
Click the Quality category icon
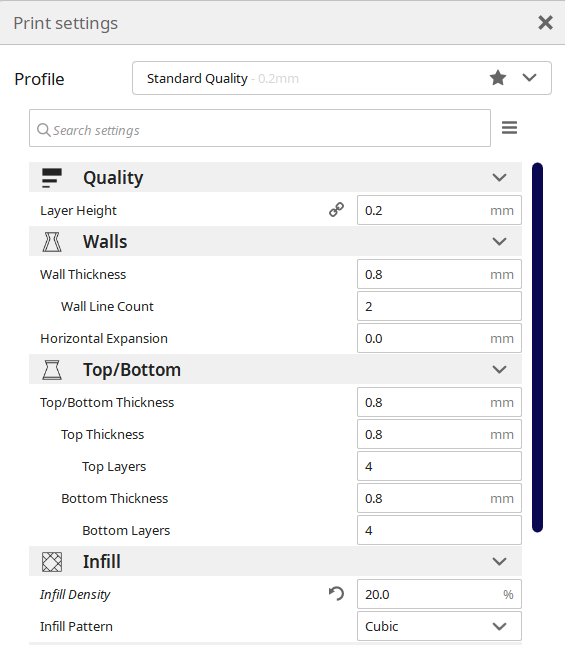coord(52,178)
